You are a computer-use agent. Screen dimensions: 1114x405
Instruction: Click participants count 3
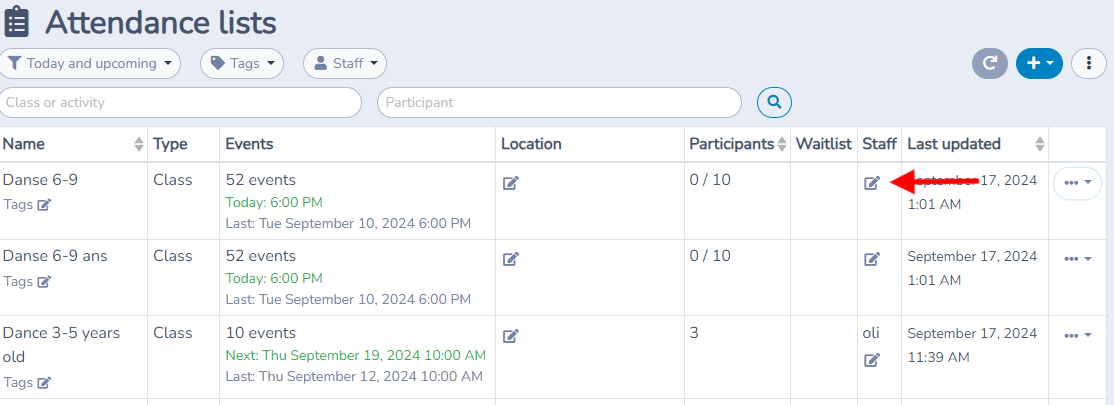point(694,333)
